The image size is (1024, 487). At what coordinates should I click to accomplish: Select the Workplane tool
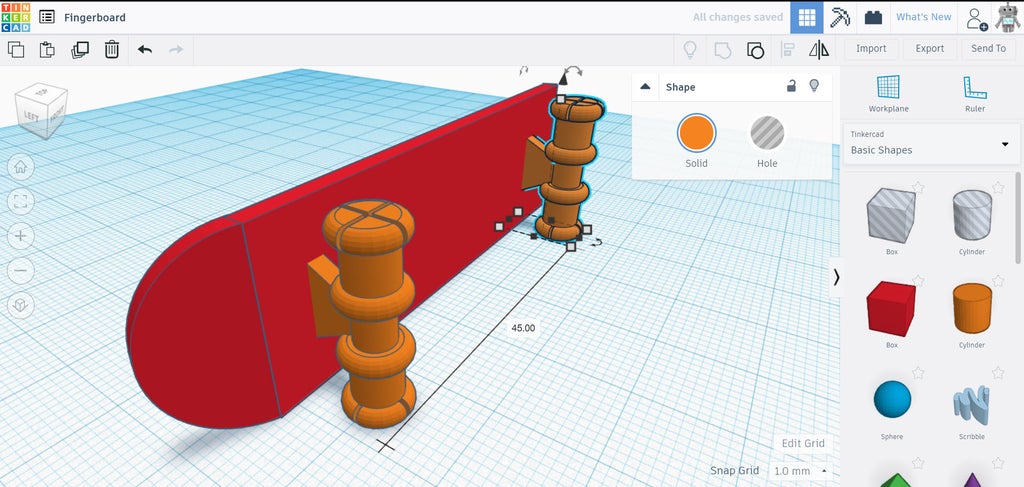coord(888,93)
